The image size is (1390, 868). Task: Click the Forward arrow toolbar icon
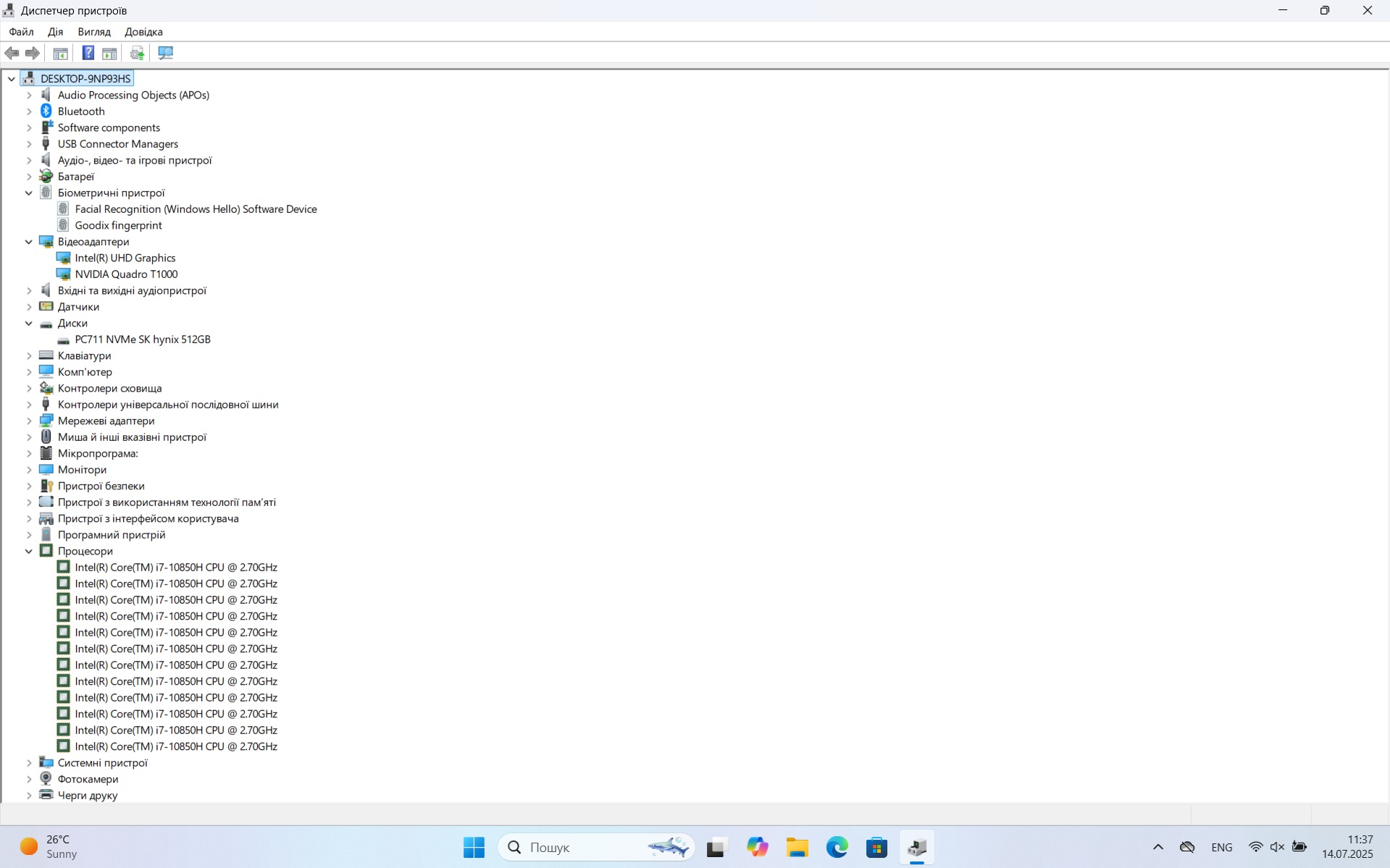coord(32,53)
